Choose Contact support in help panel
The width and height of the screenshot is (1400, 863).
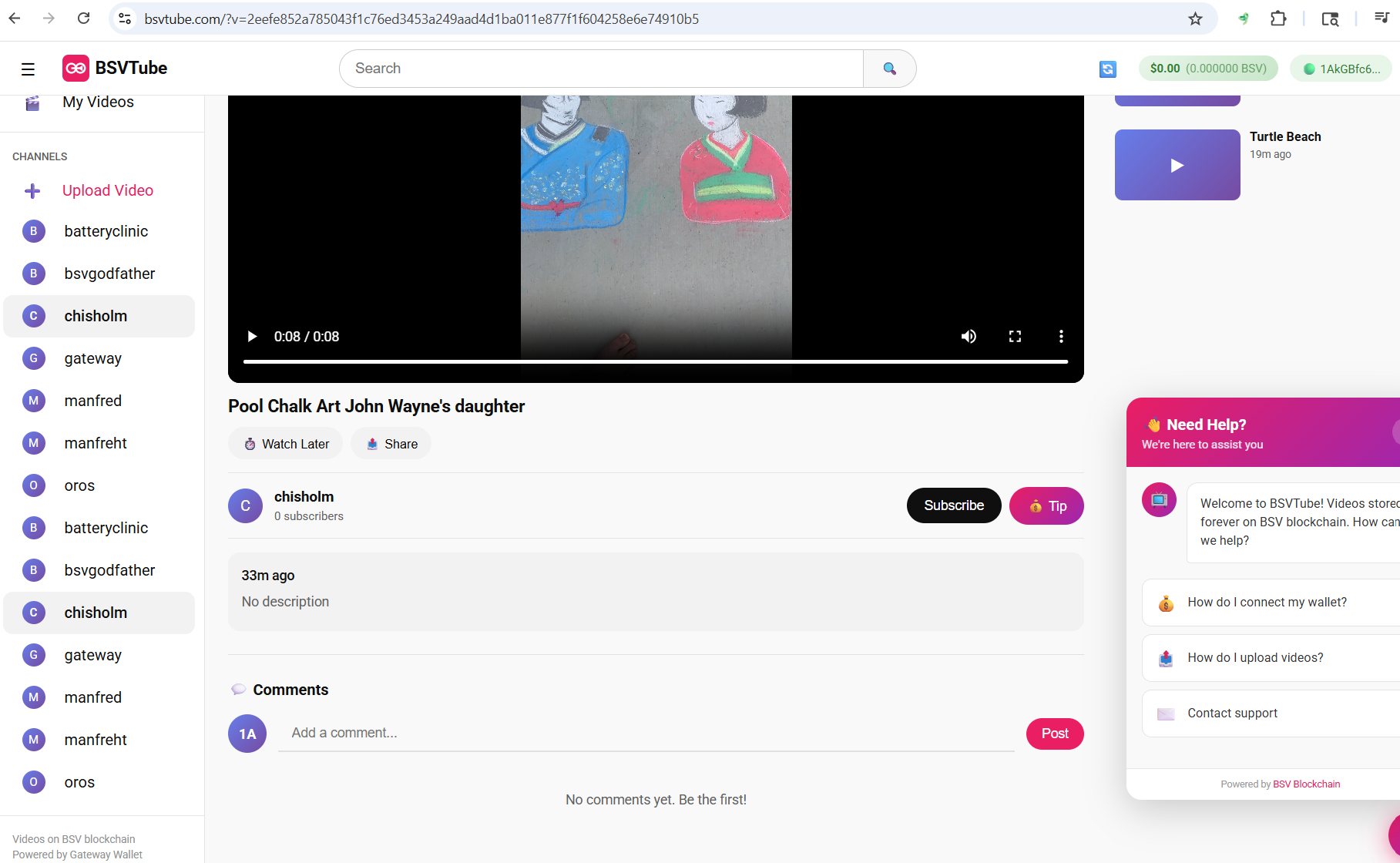pyautogui.click(x=1271, y=714)
